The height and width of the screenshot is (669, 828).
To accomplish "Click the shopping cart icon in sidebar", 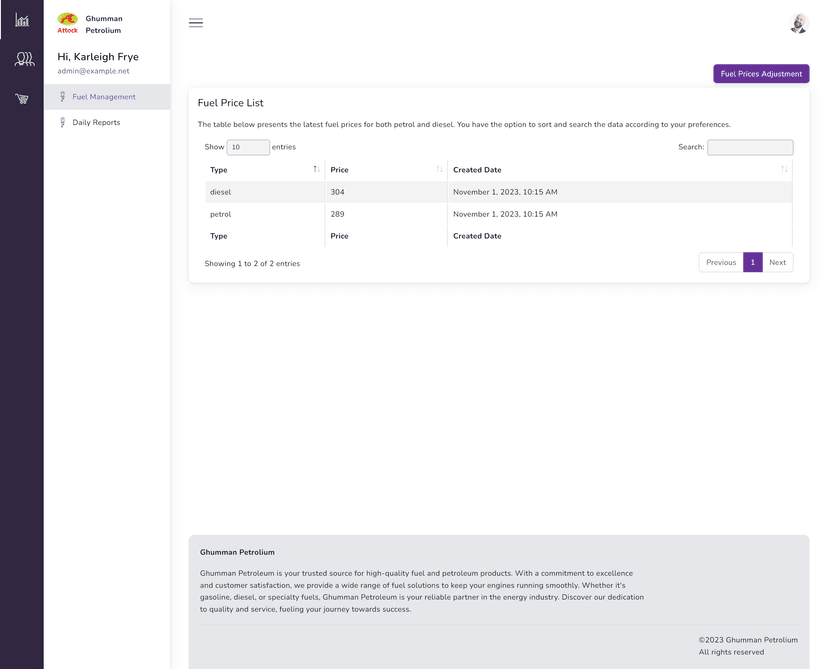I will point(21,97).
